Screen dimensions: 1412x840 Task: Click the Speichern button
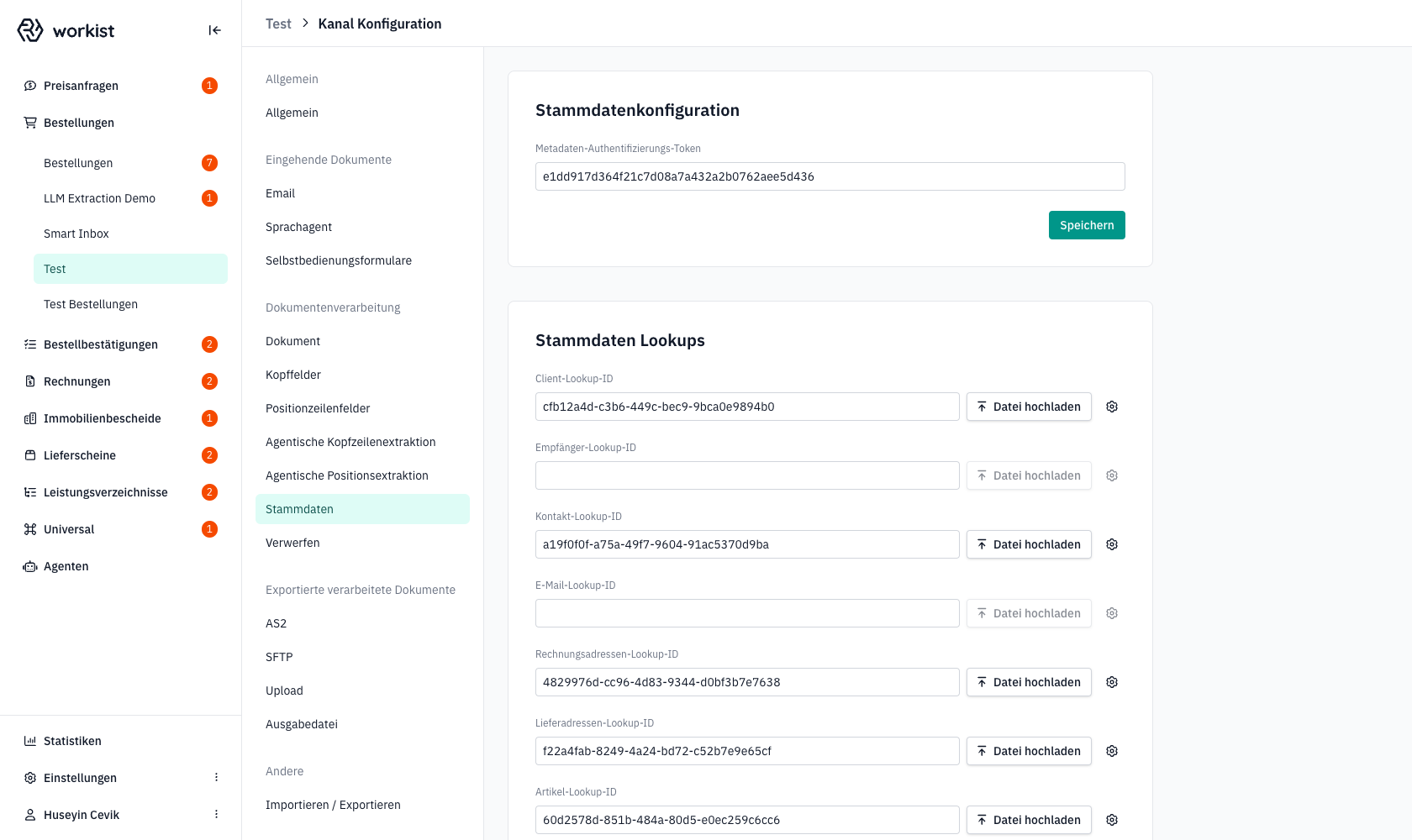point(1087,225)
